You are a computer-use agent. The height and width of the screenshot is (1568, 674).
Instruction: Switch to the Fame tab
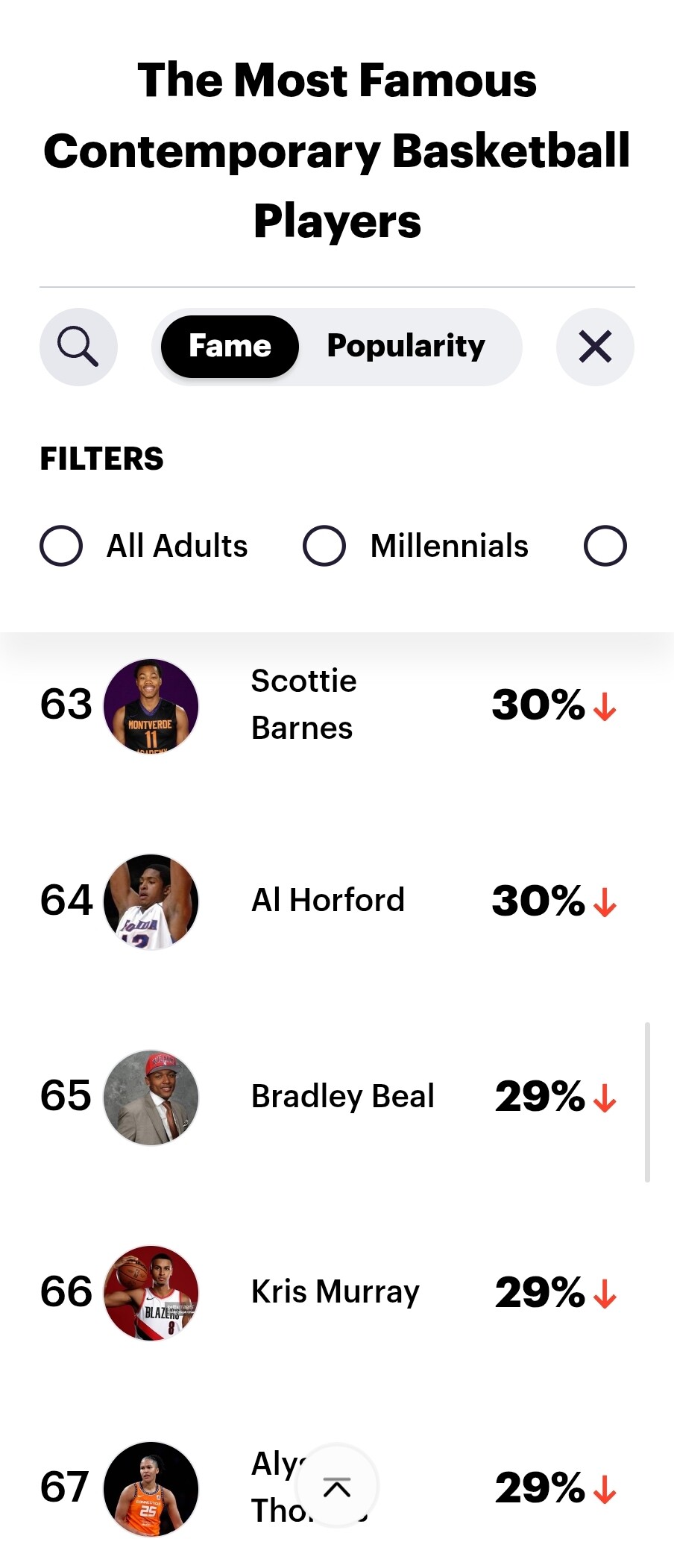(230, 347)
